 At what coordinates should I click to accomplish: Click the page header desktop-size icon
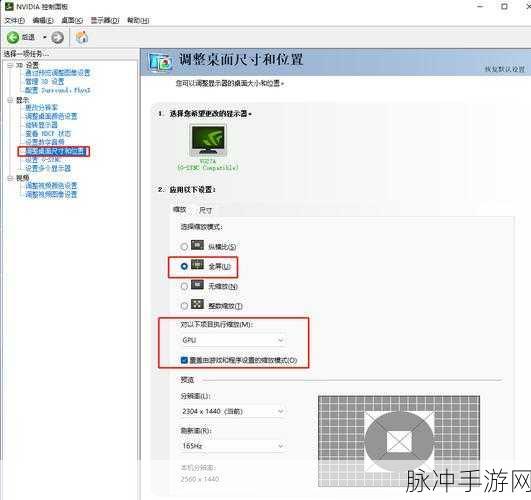click(160, 62)
